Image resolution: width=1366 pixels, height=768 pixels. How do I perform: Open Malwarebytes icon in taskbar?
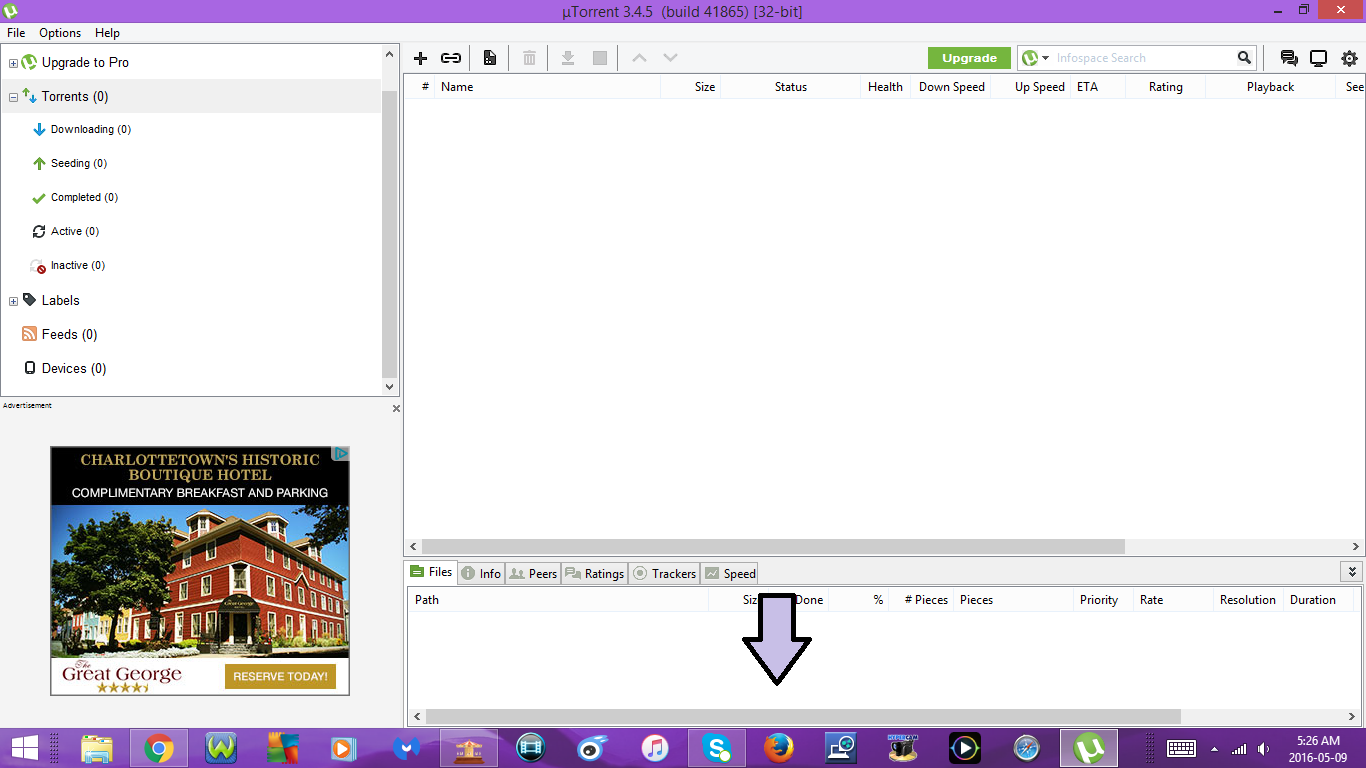click(x=406, y=748)
